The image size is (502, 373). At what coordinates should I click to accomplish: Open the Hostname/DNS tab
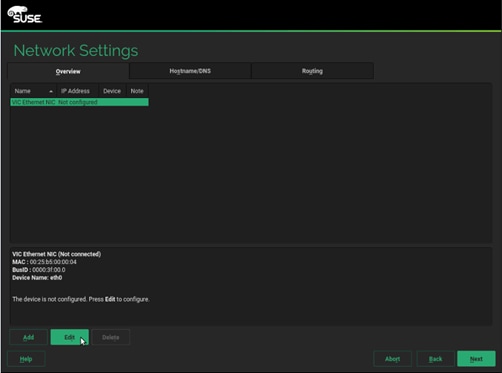(190, 71)
